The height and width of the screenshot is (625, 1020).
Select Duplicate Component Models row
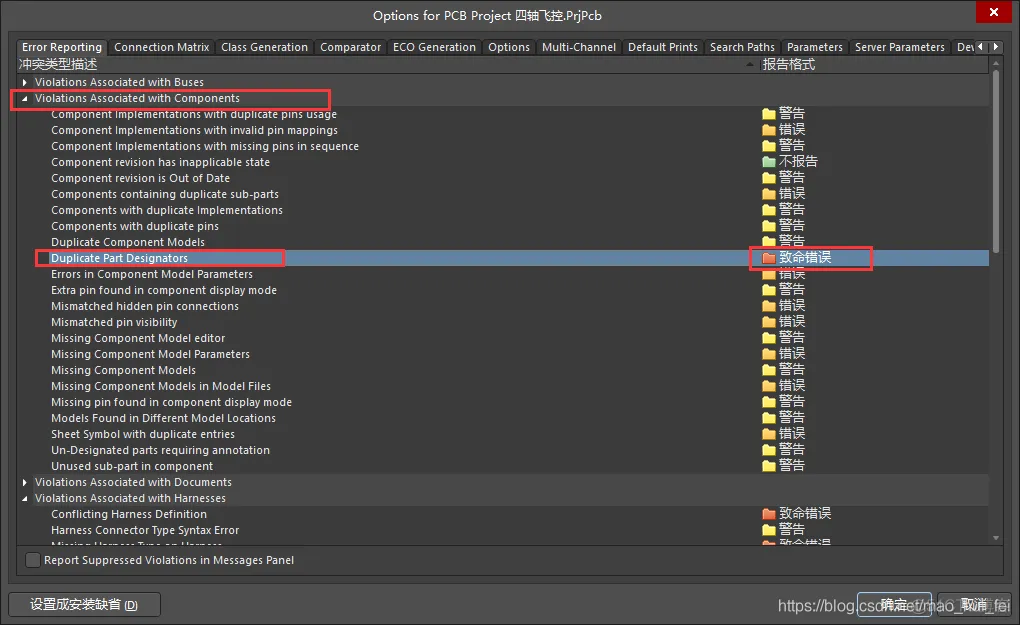click(x=502, y=242)
